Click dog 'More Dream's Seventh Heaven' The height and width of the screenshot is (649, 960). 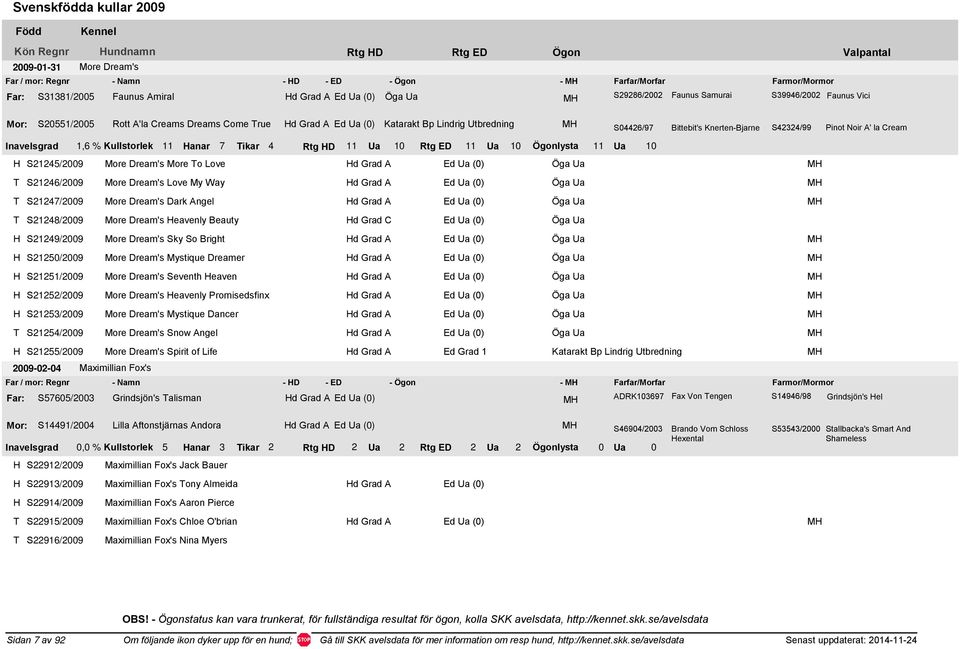coord(171,276)
